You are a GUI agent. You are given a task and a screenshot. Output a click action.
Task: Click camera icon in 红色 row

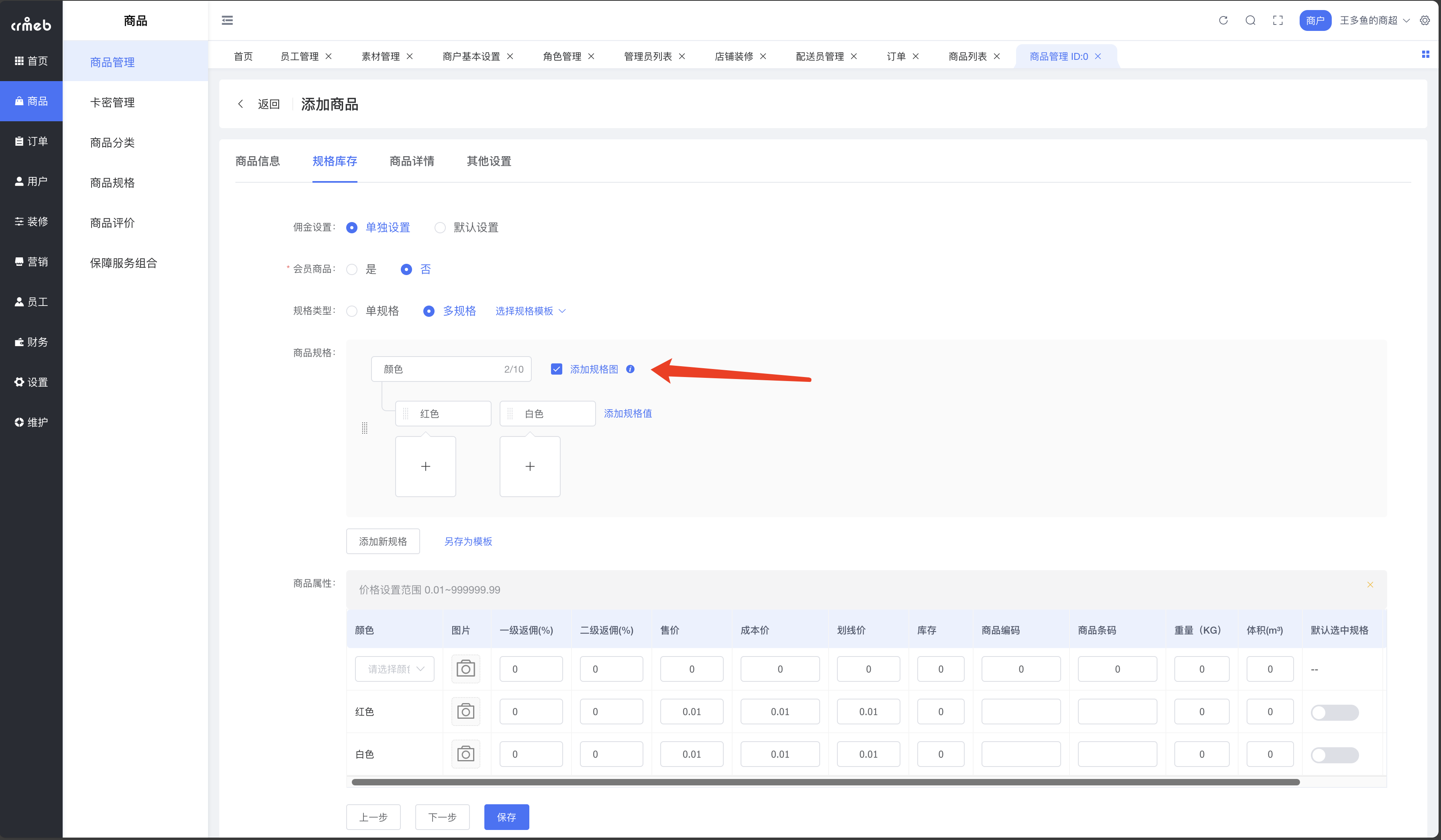[x=465, y=712]
